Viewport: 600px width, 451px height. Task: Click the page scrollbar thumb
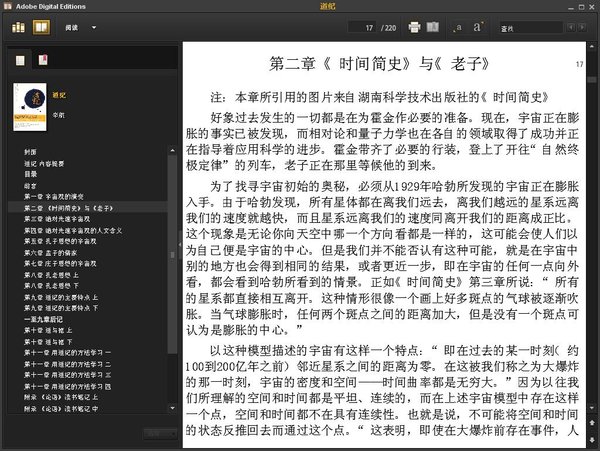coord(592,80)
